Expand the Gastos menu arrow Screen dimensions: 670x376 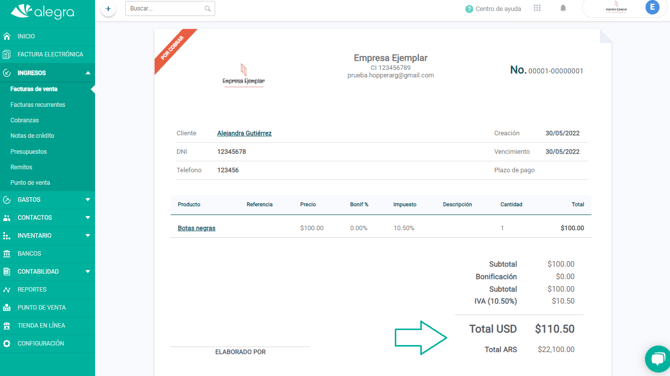click(x=88, y=200)
